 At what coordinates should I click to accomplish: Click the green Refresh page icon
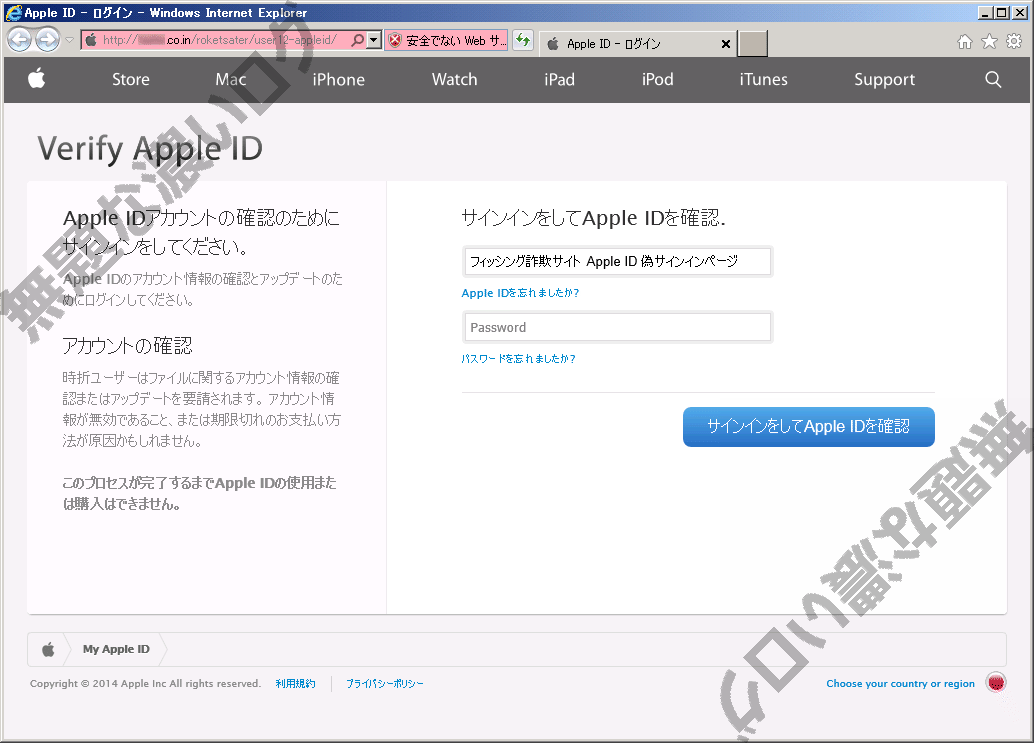click(523, 40)
